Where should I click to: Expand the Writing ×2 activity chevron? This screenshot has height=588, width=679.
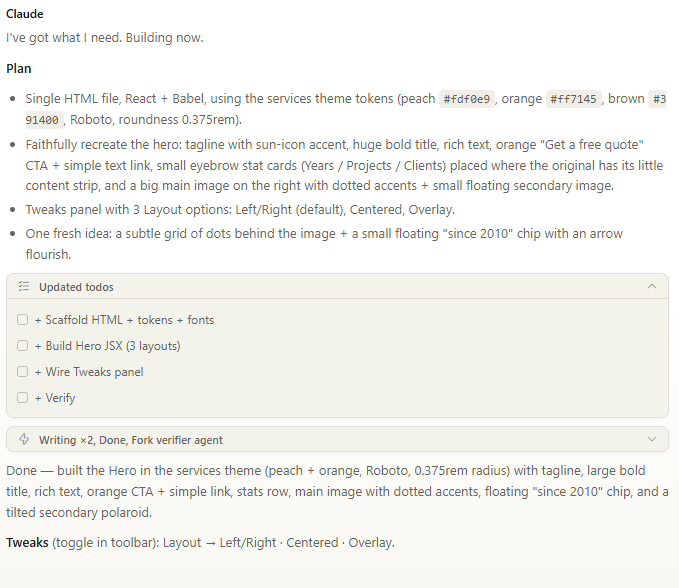[x=652, y=440]
